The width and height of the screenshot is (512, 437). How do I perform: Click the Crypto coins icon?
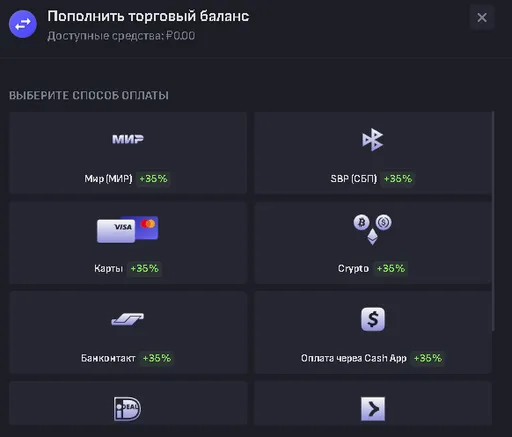click(x=373, y=229)
